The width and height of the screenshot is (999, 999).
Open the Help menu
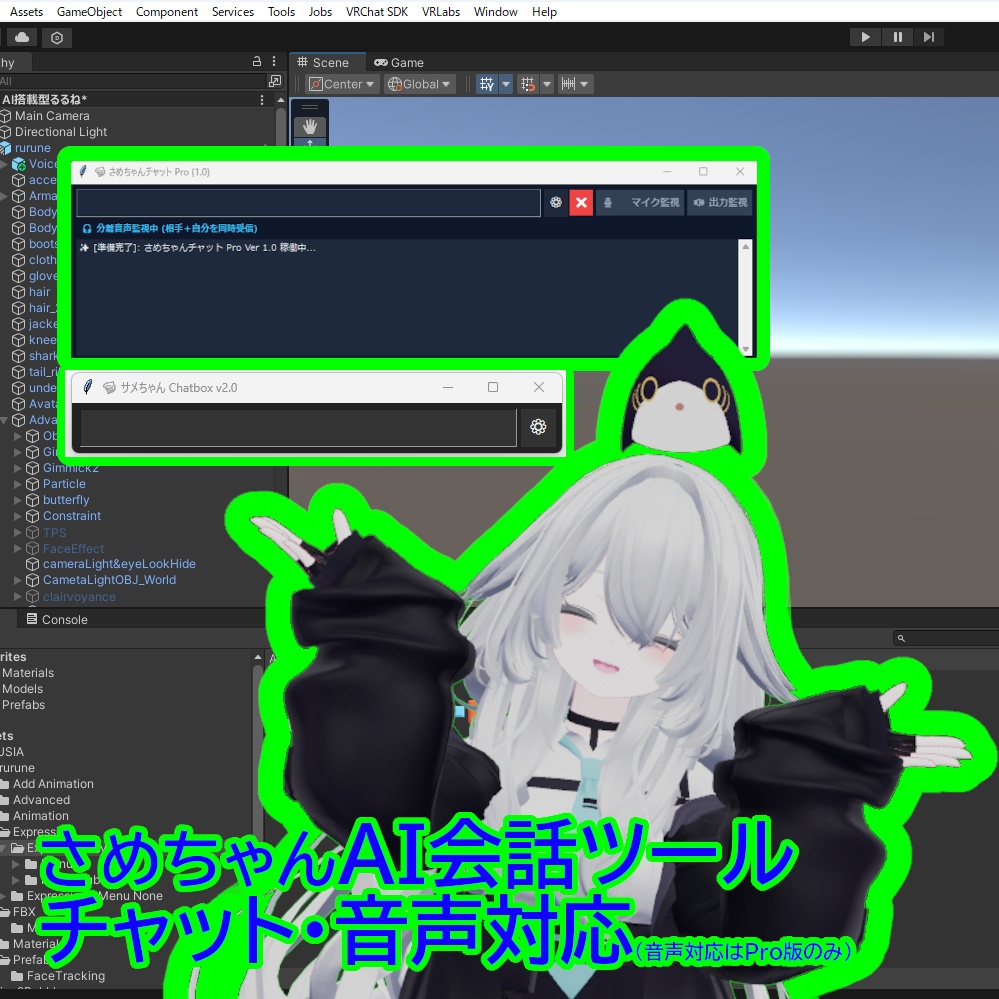(x=544, y=11)
